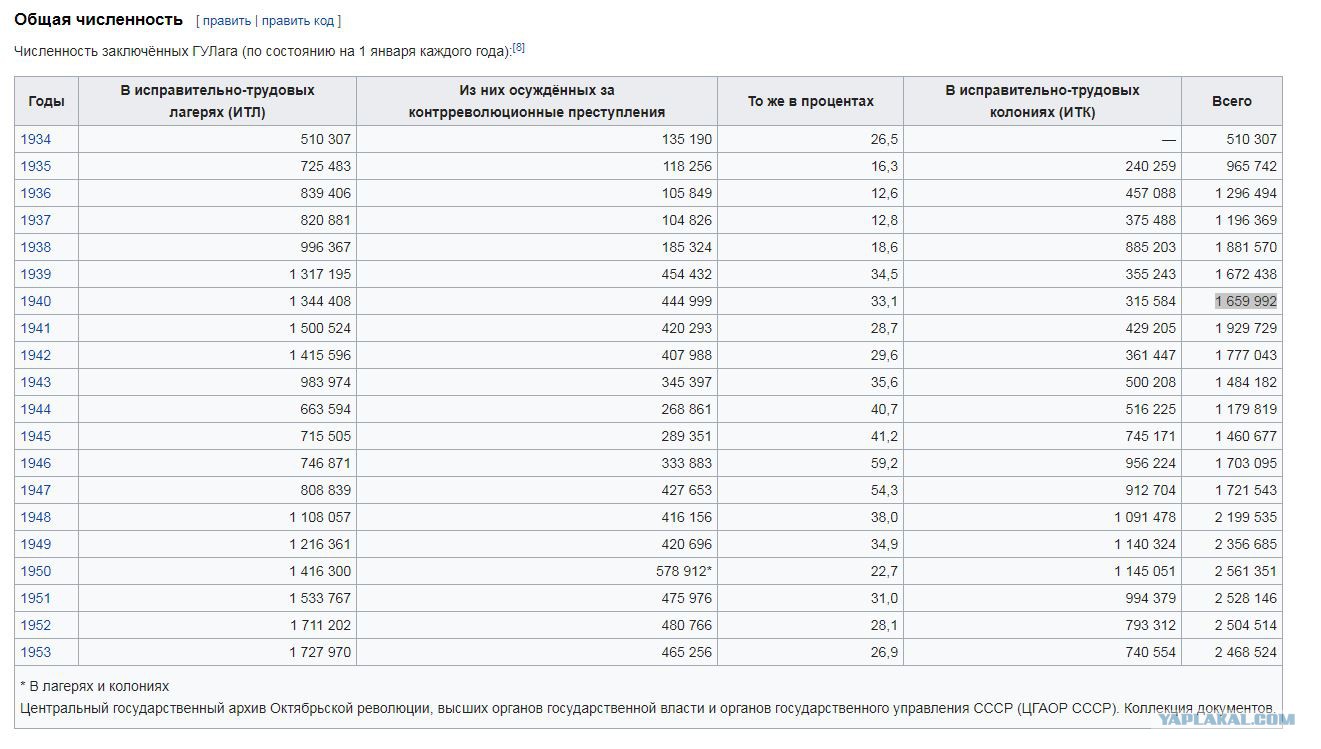Click the 2 561 351 total cell
The height and width of the screenshot is (749, 1321).
pyautogui.click(x=1245, y=571)
